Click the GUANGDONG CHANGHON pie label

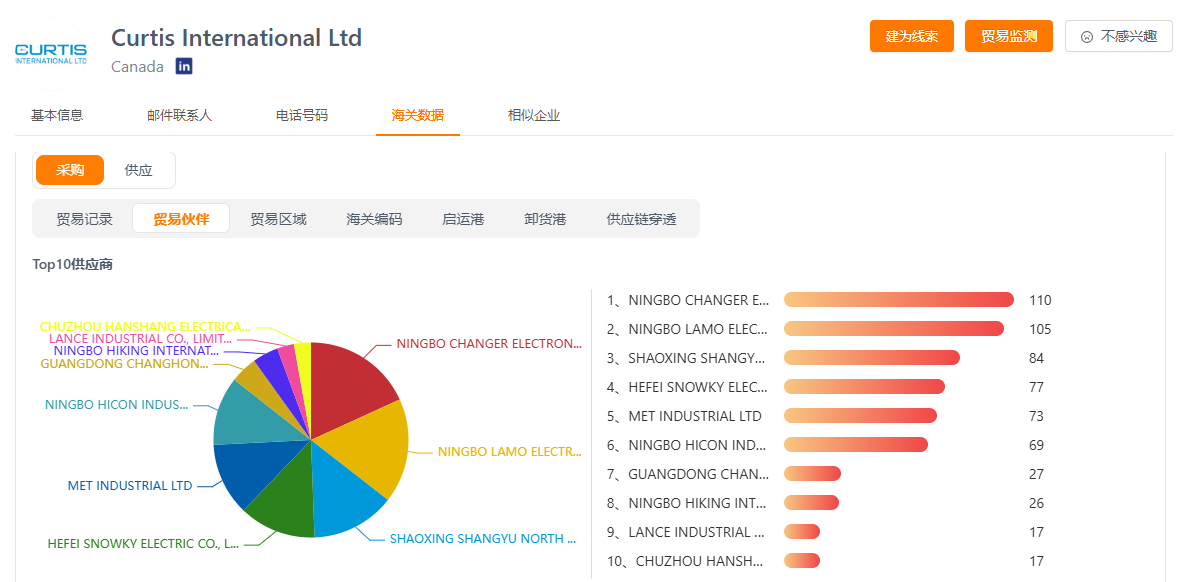[125, 364]
